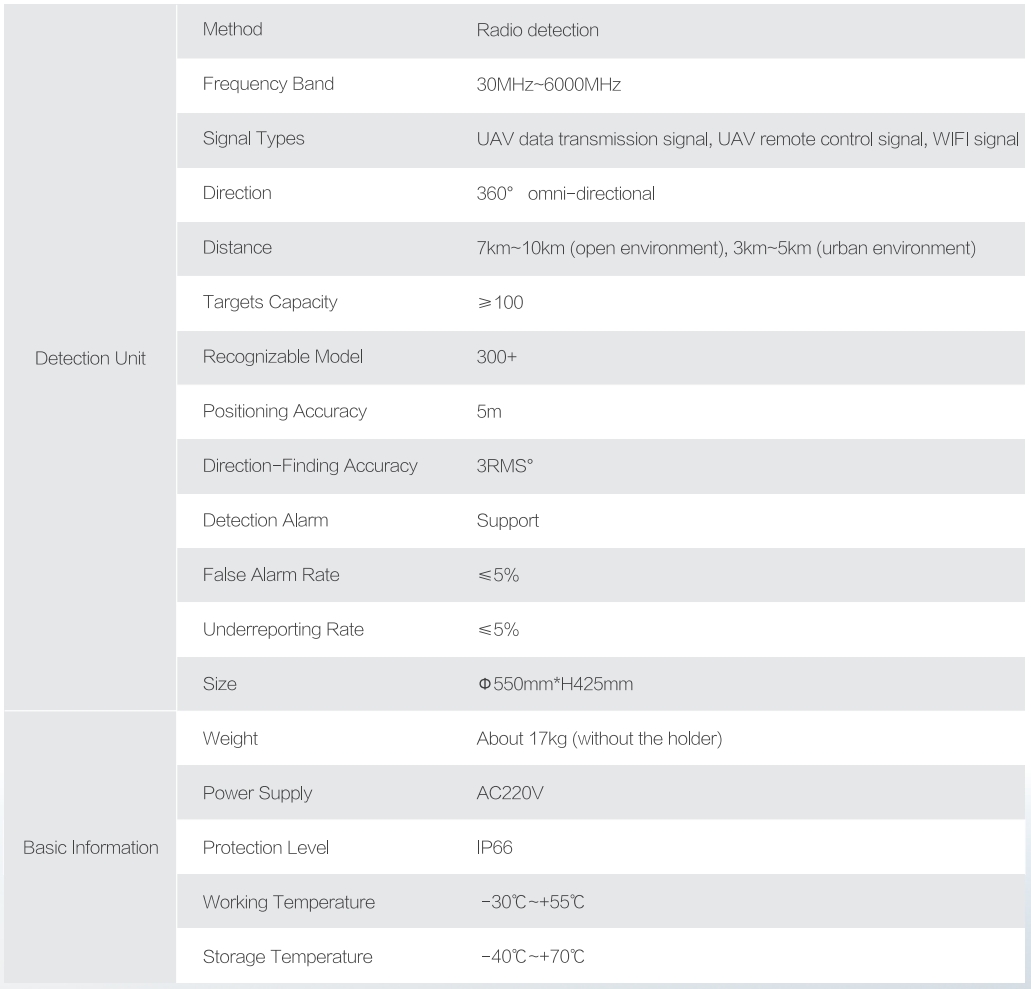Click the Signal Types row label
The width and height of the screenshot is (1031, 989).
click(253, 139)
